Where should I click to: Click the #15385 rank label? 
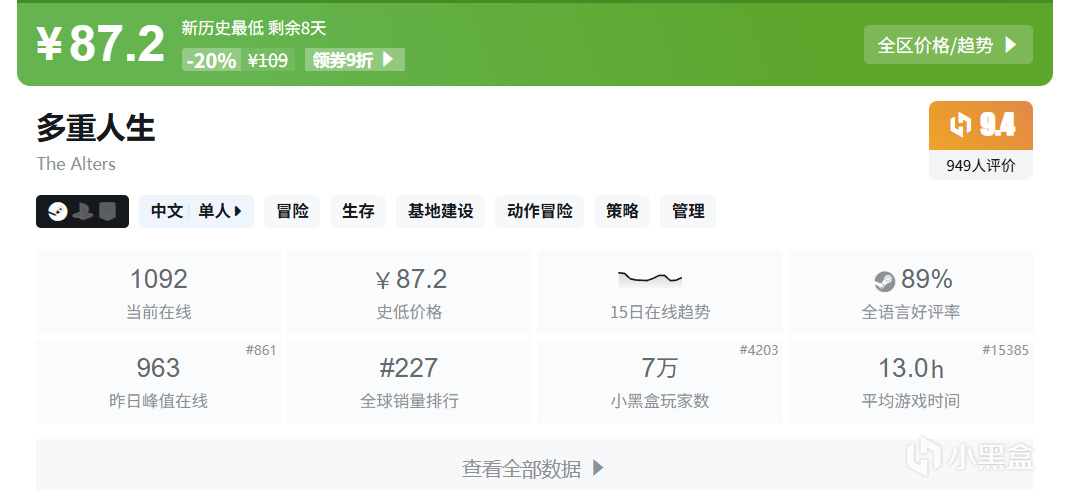1005,351
